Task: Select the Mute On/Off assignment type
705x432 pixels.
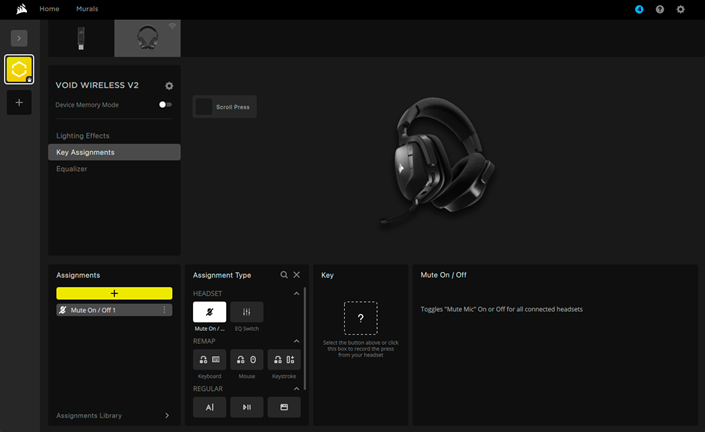Action: pyautogui.click(x=209, y=312)
